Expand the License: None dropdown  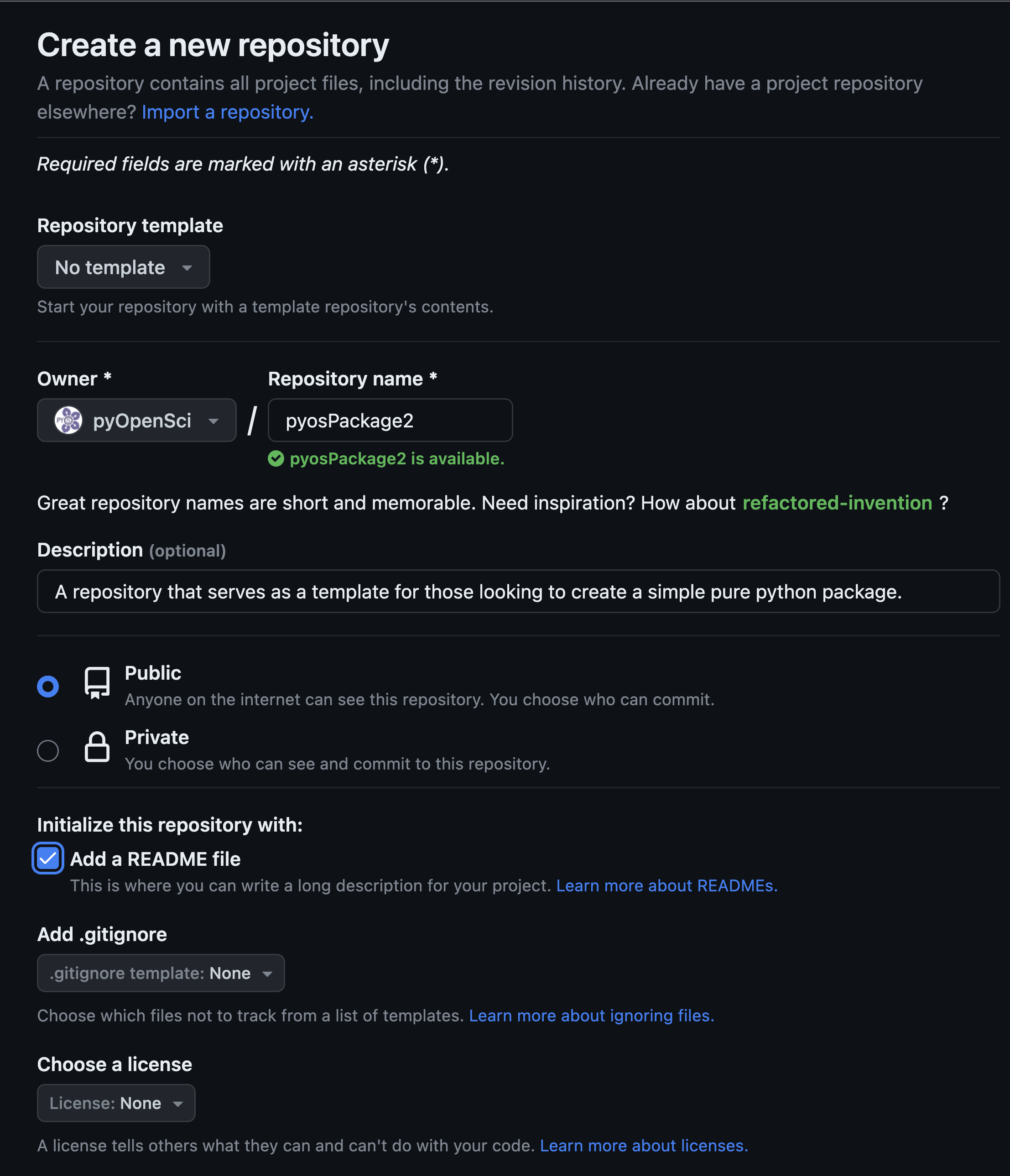[116, 1103]
